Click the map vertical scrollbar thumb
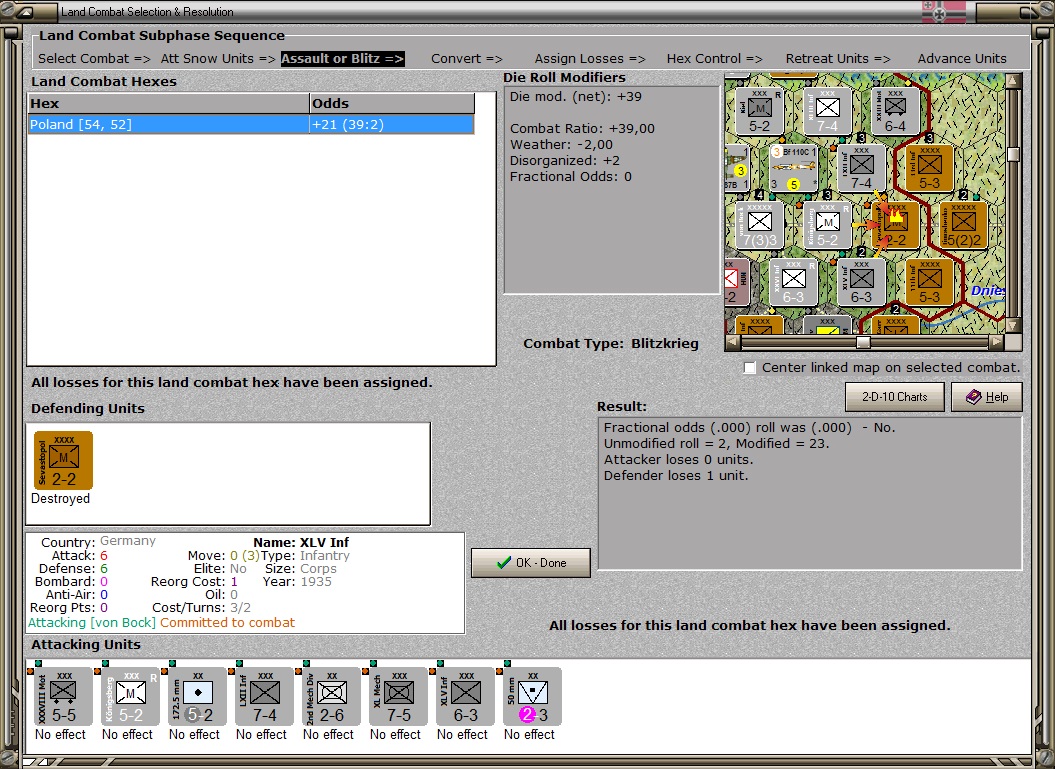The image size is (1055, 769). [1013, 154]
